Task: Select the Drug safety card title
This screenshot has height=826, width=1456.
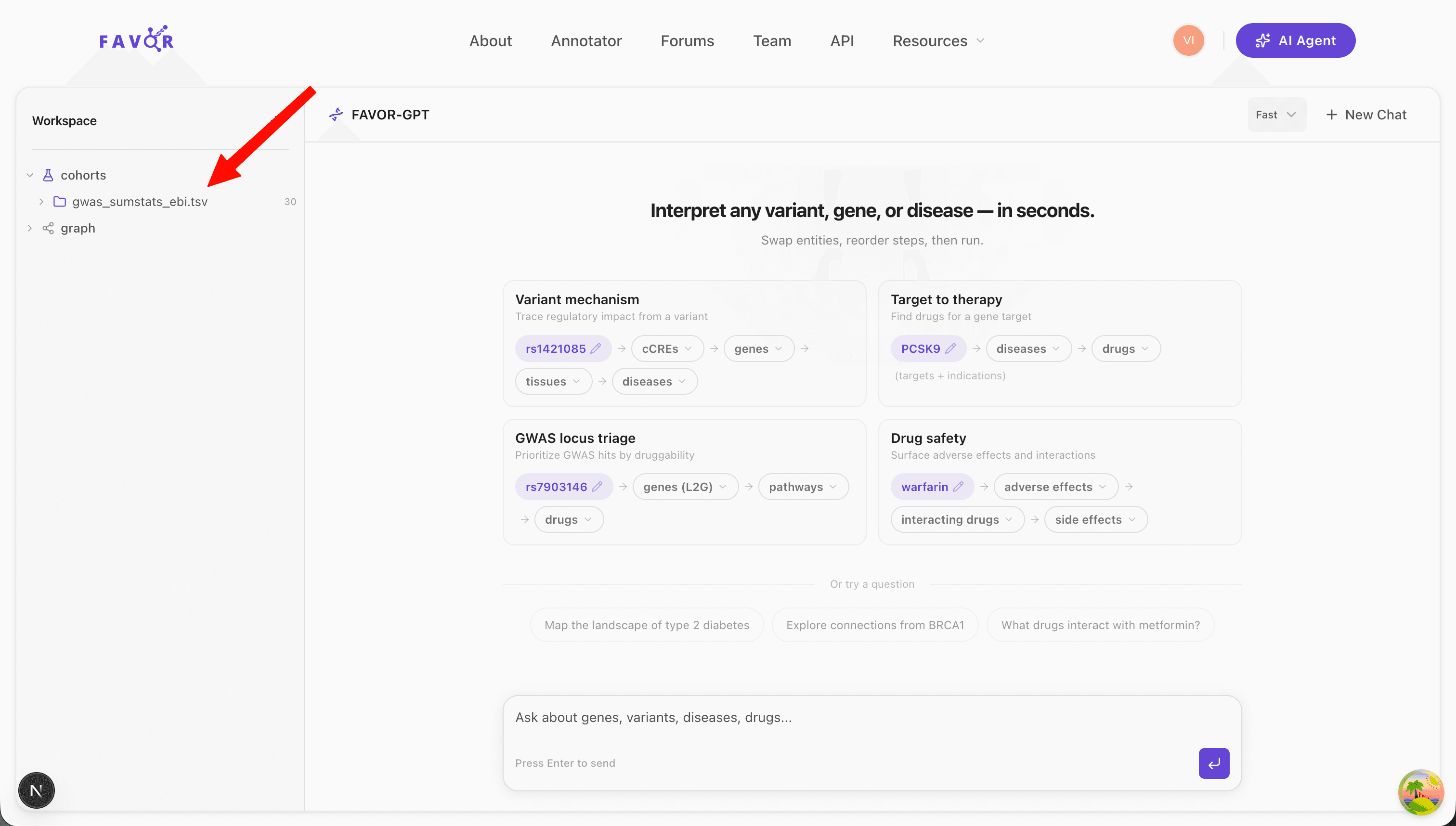Action: [928, 438]
